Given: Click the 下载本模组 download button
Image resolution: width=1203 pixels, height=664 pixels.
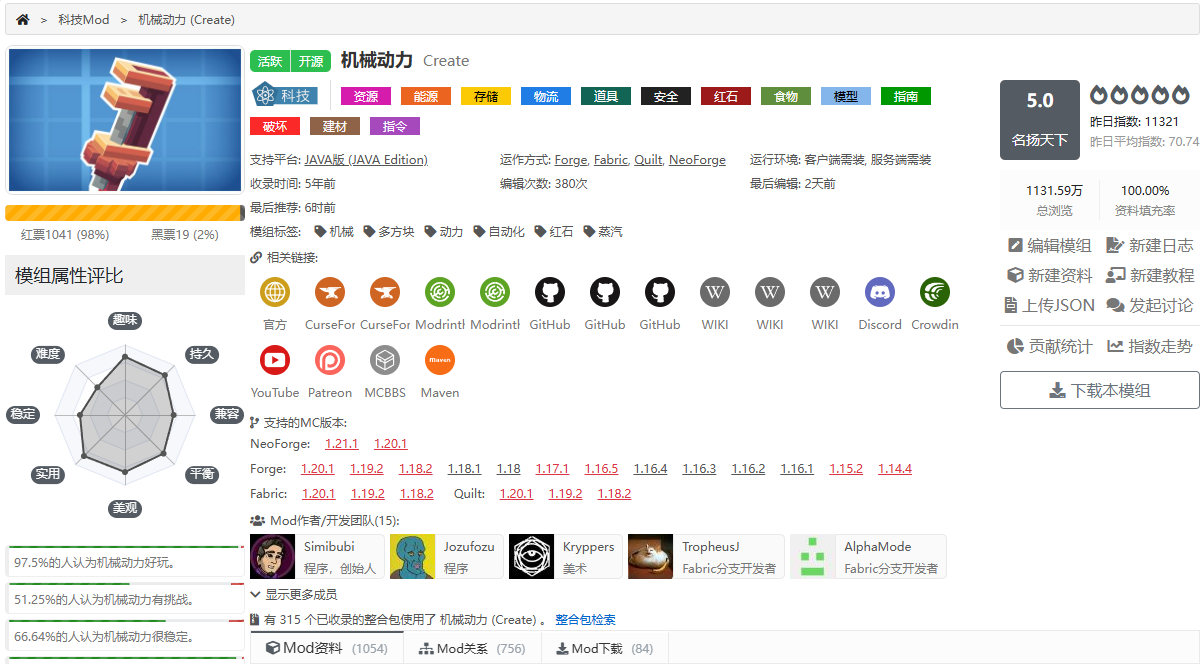Looking at the screenshot, I should [x=1099, y=390].
